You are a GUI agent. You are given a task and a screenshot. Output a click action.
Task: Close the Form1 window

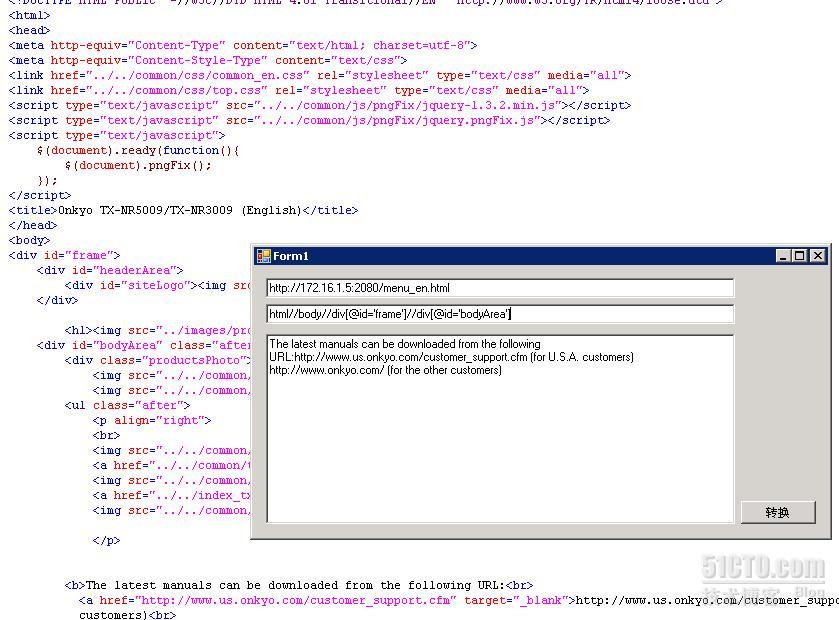pos(818,256)
